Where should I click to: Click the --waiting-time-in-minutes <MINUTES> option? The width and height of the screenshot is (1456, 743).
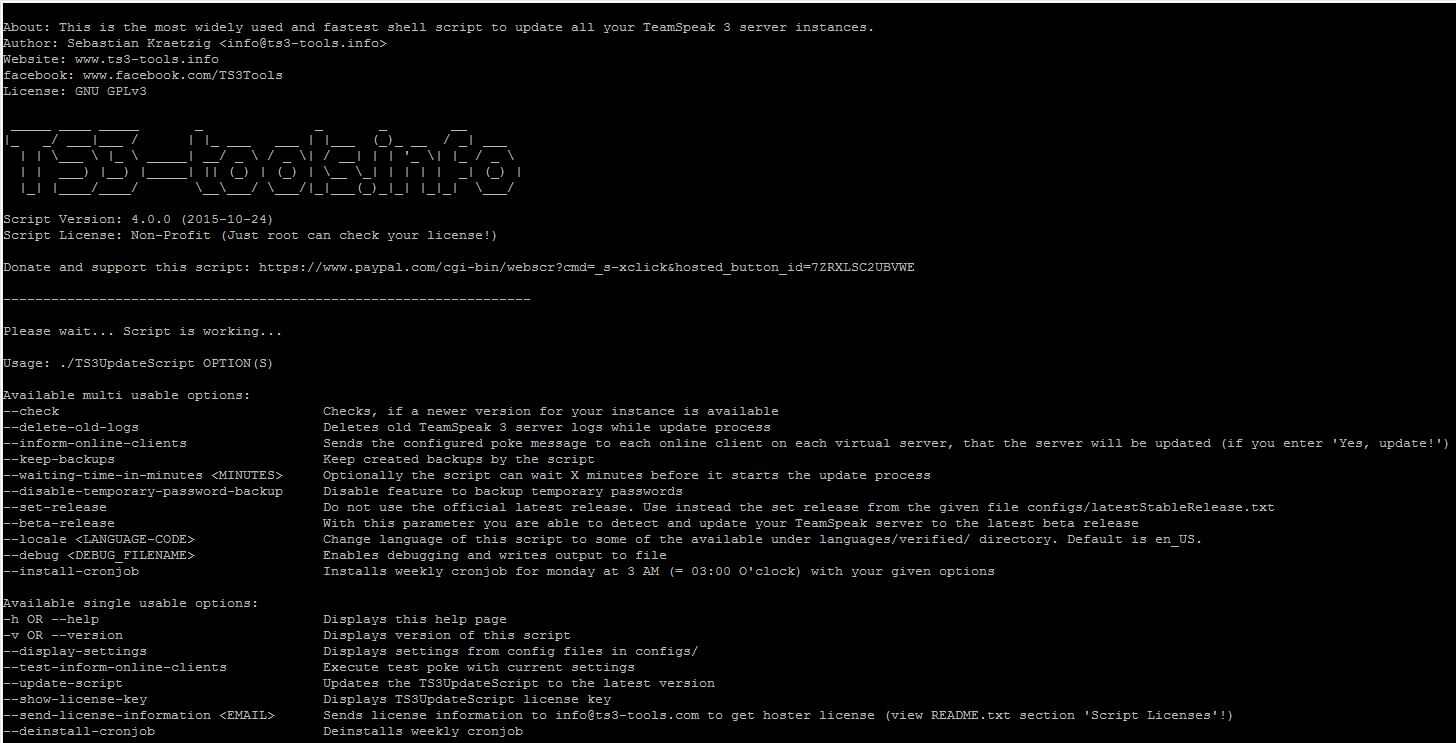[143, 476]
